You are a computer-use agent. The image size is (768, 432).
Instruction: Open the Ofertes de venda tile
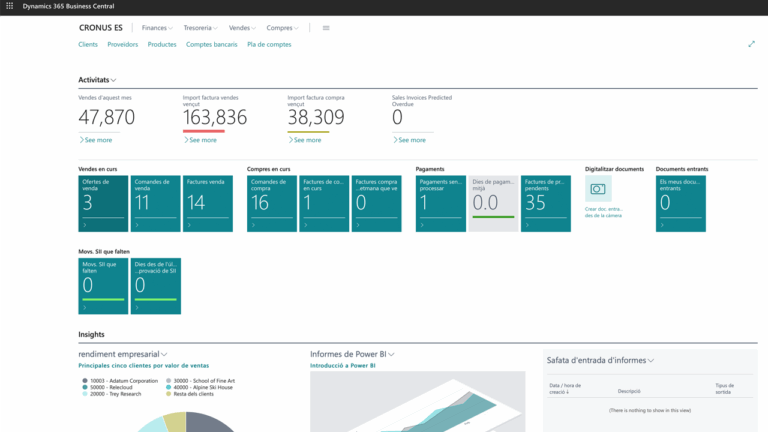tap(103, 204)
